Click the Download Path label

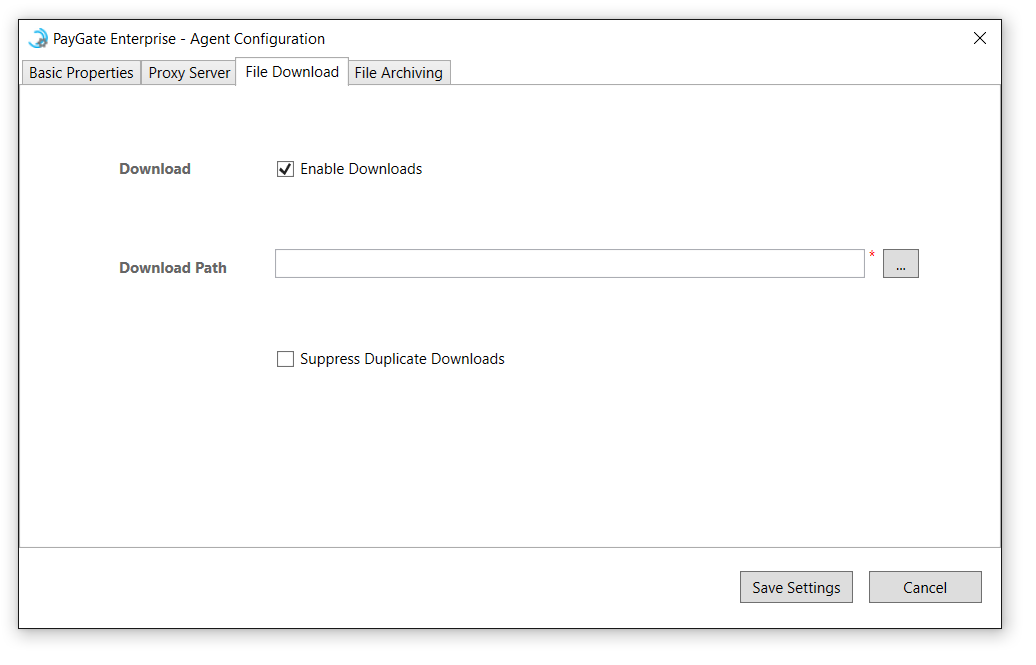(173, 268)
